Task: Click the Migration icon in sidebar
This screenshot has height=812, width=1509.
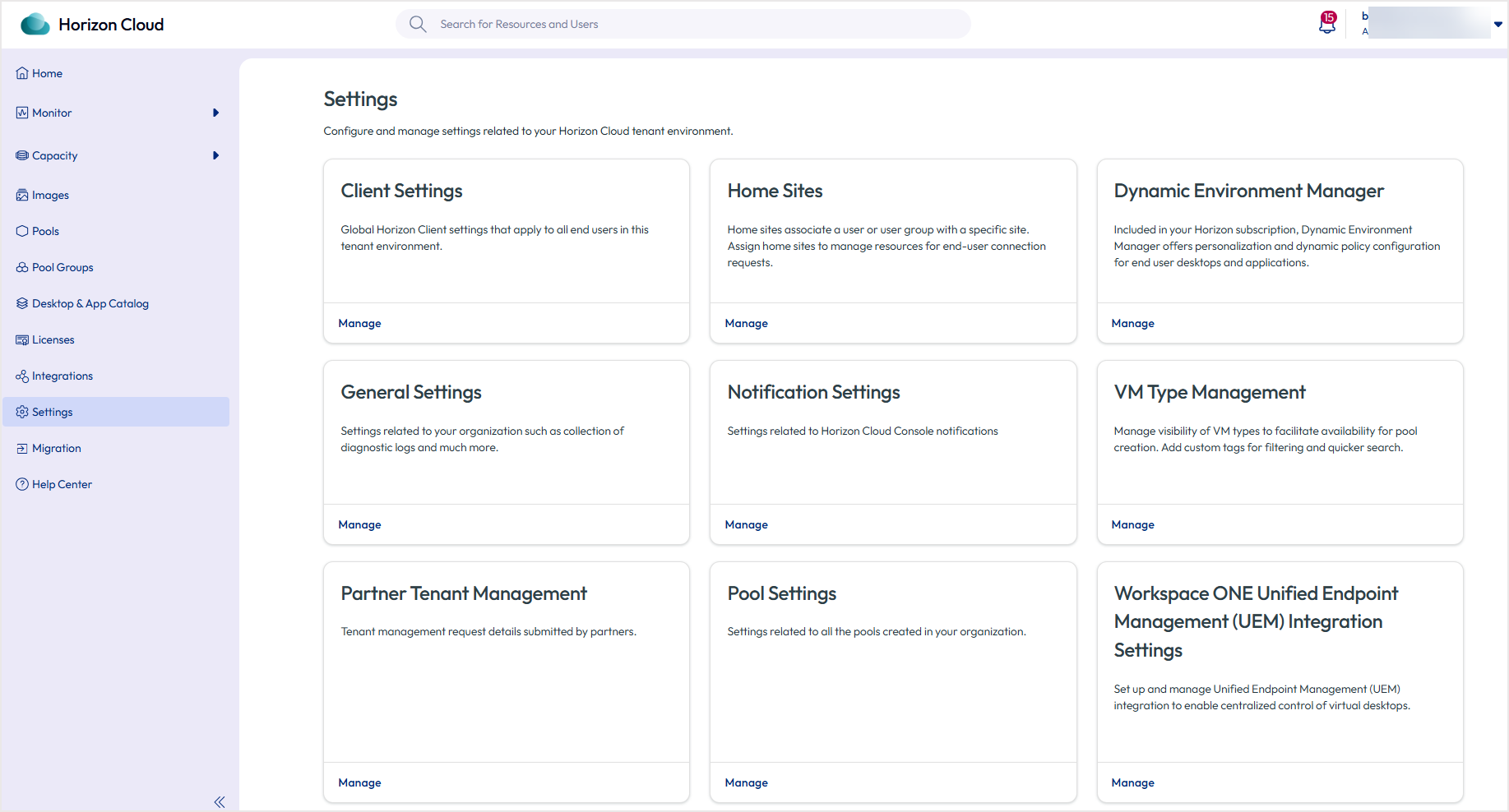Action: (x=22, y=448)
